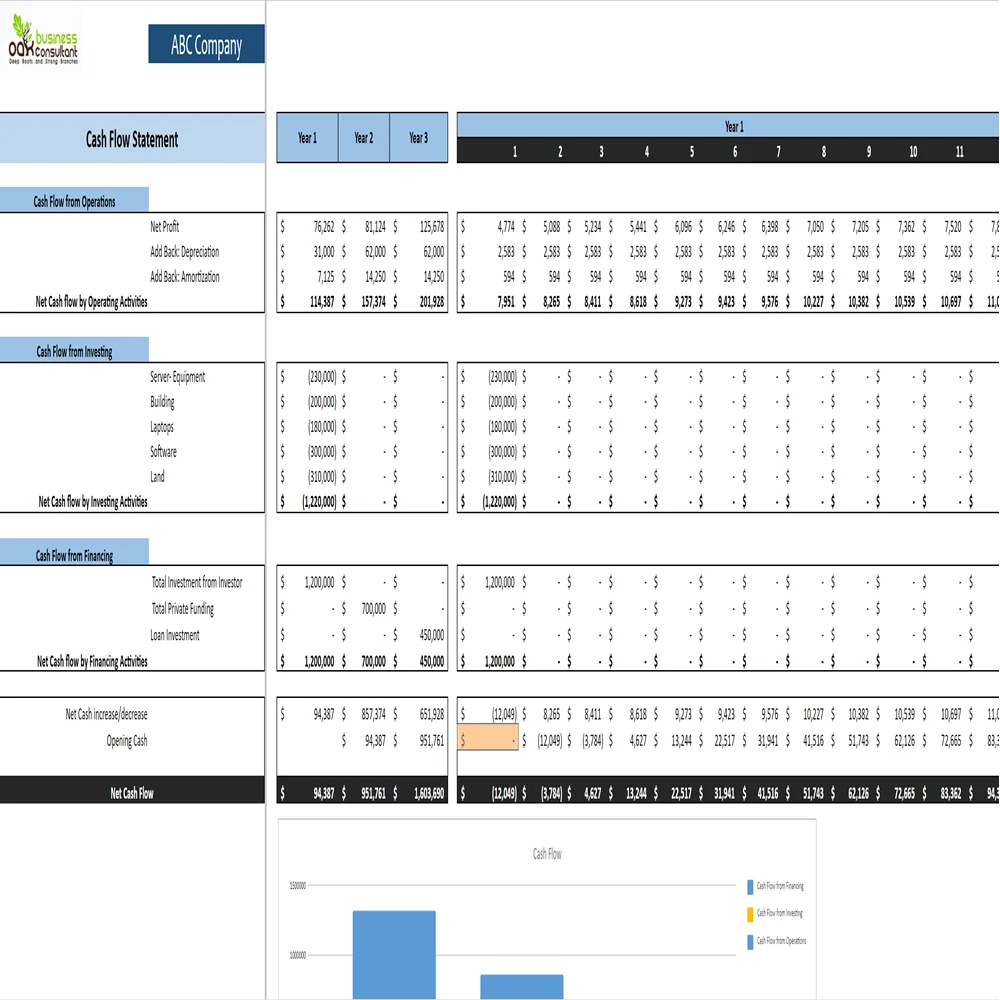Select the Year 3 column header
1000x1000 pixels.
click(x=418, y=138)
